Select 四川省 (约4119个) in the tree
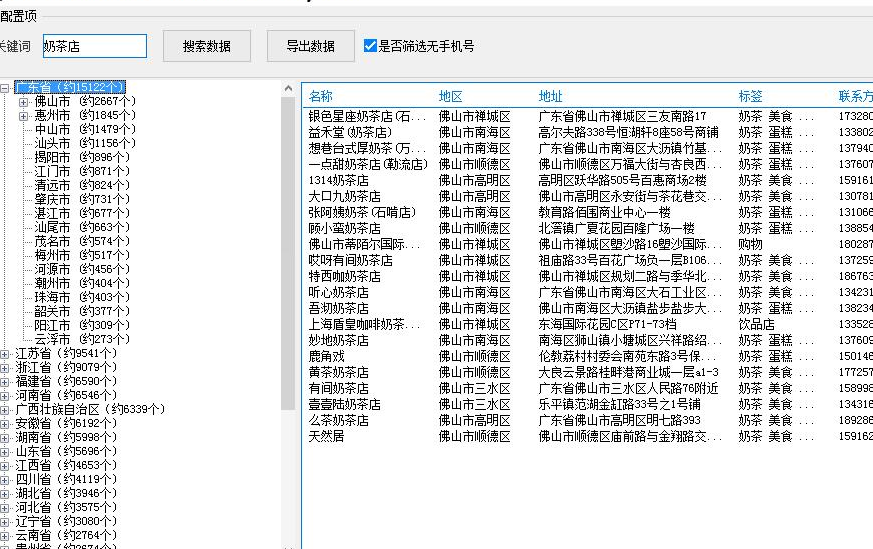Image resolution: width=873 pixels, height=549 pixels. click(66, 479)
